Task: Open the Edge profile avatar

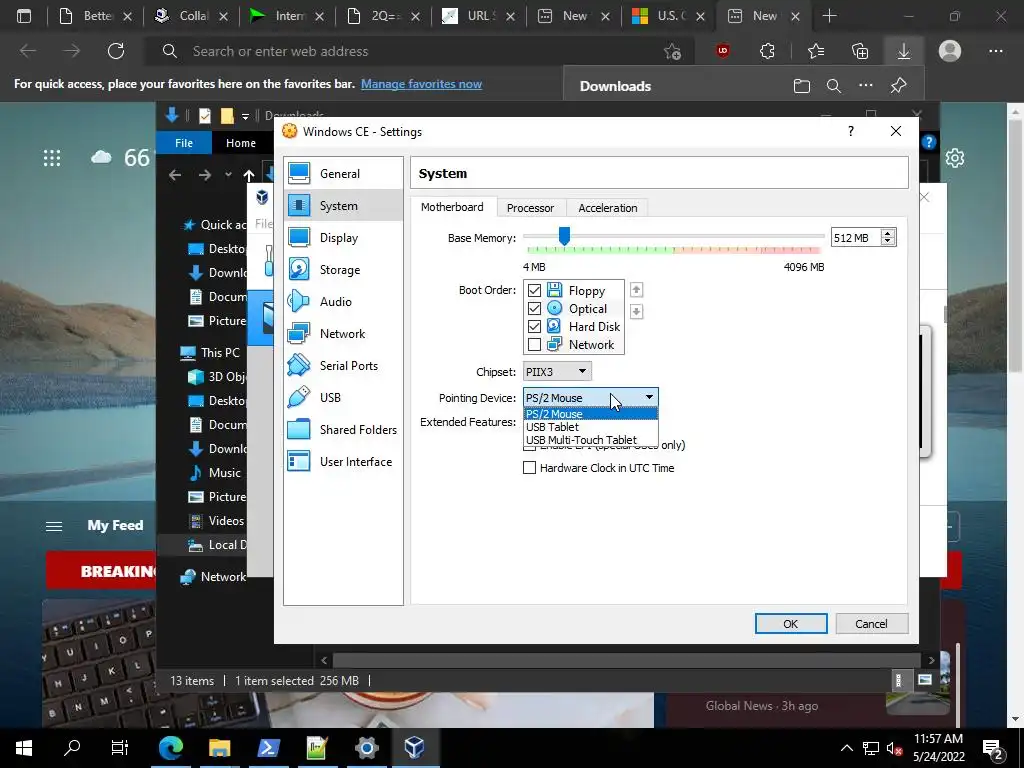Action: 950,51
